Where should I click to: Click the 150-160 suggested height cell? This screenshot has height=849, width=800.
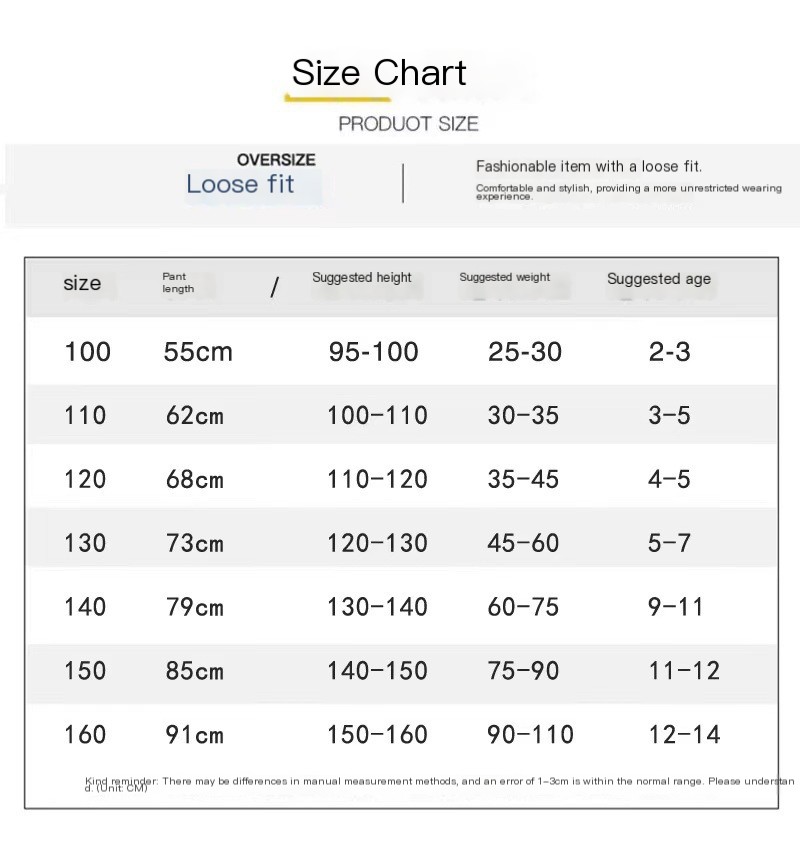(x=377, y=735)
